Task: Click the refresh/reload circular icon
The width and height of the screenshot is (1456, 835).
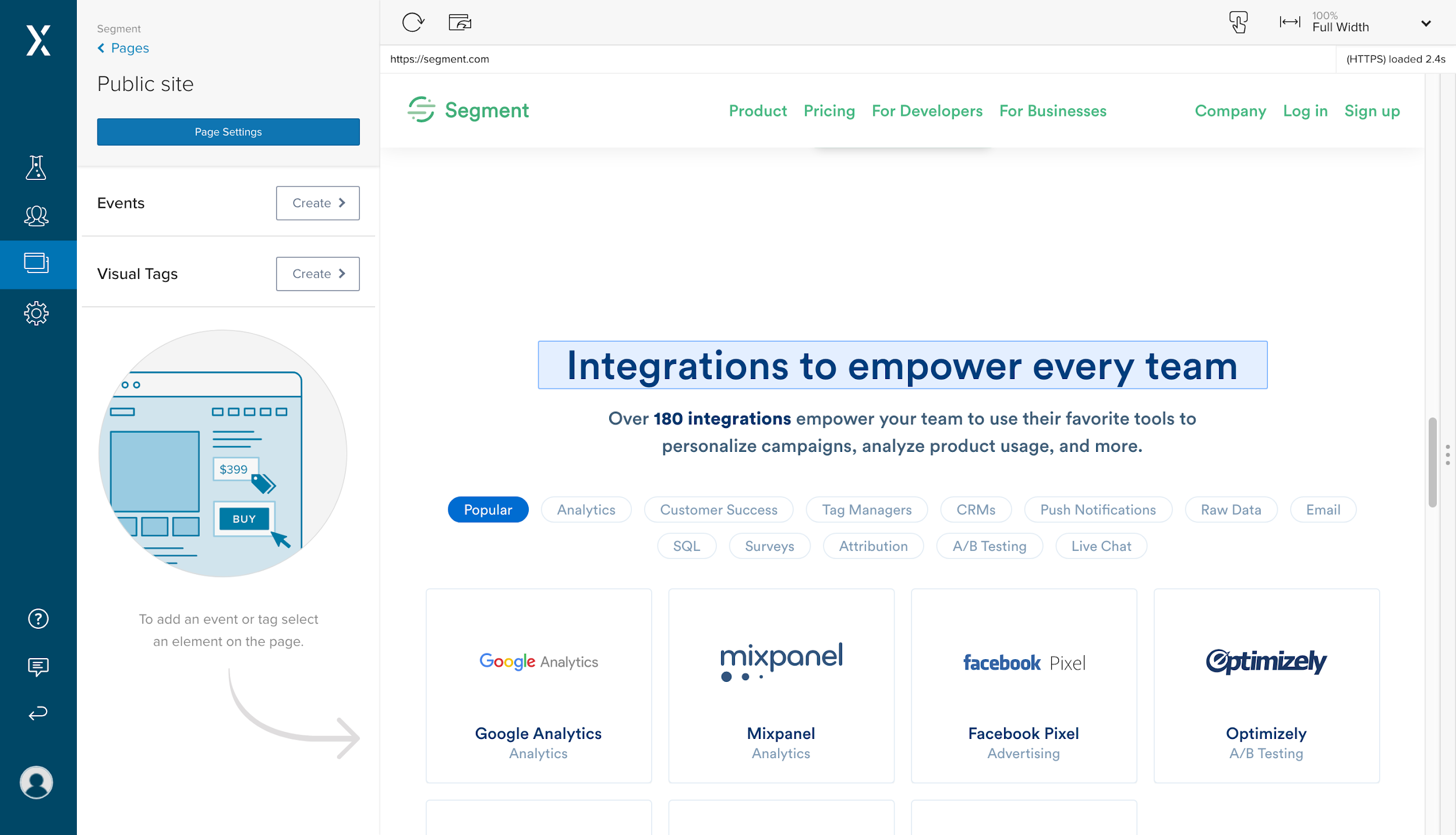Action: click(x=413, y=22)
